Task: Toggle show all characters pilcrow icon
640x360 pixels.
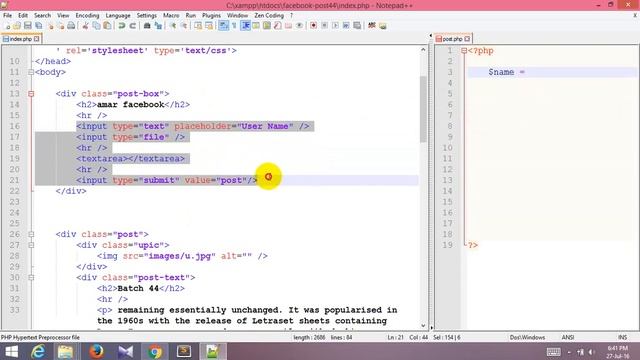Action: 234,26
